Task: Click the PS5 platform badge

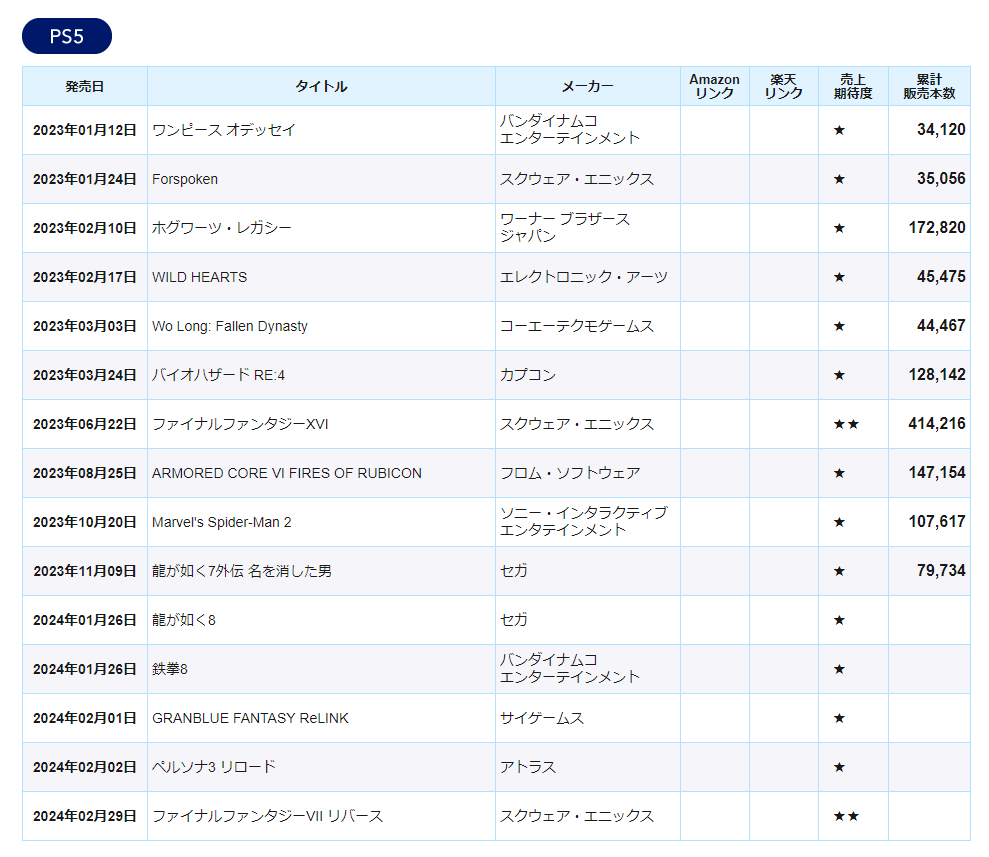Action: pyautogui.click(x=67, y=36)
